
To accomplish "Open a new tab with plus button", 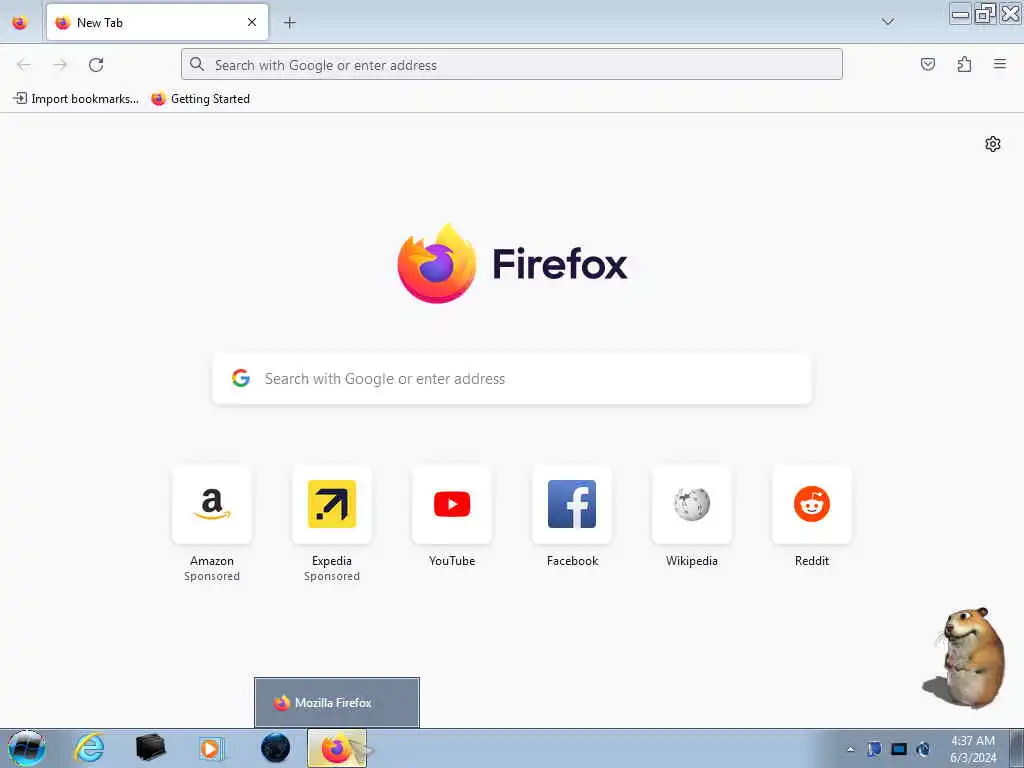I will click(289, 22).
